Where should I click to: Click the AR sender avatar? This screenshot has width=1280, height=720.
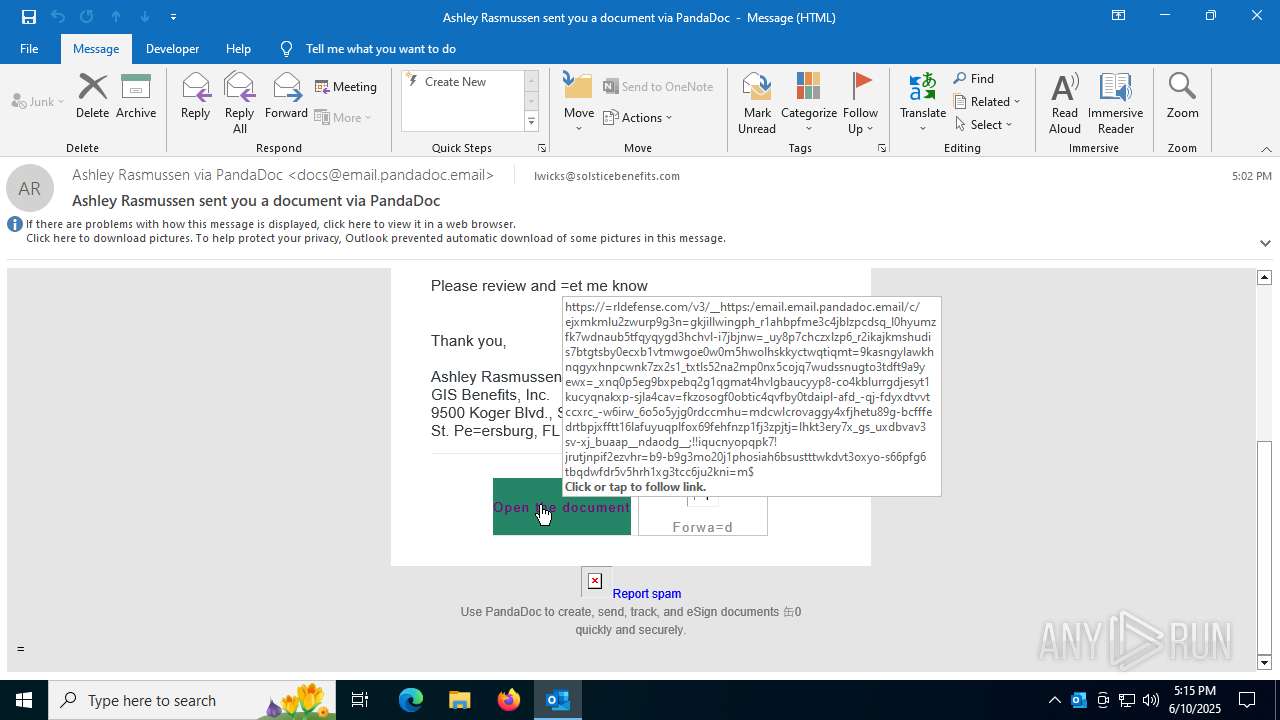click(x=30, y=188)
